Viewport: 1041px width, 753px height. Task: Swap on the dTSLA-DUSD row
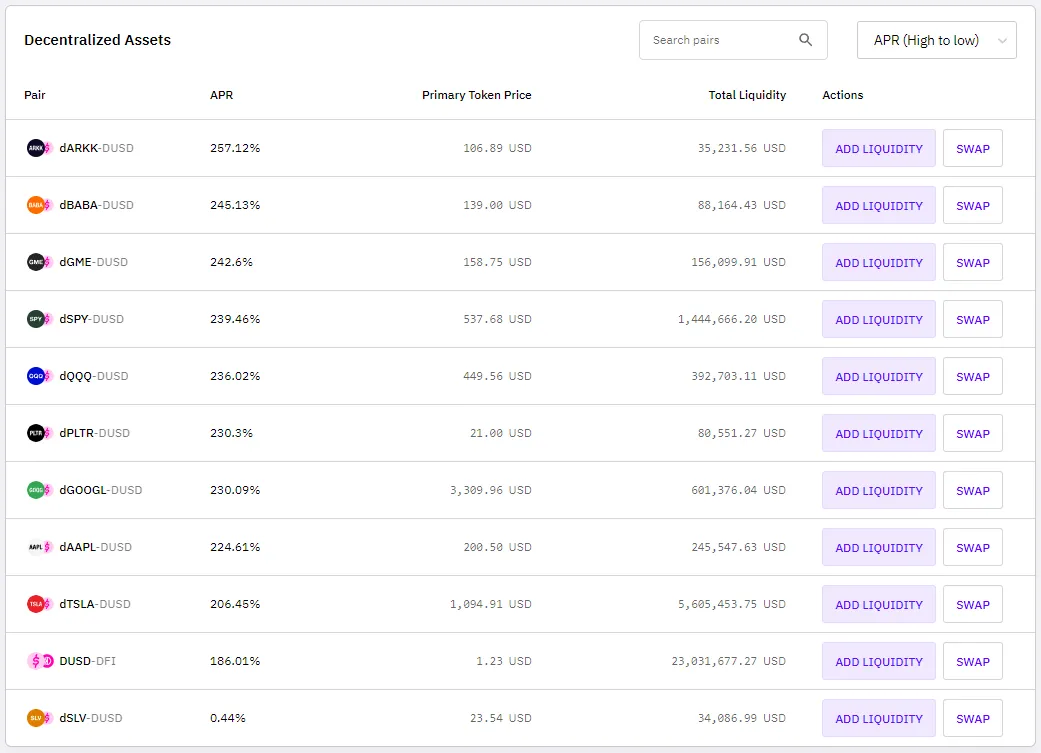973,605
